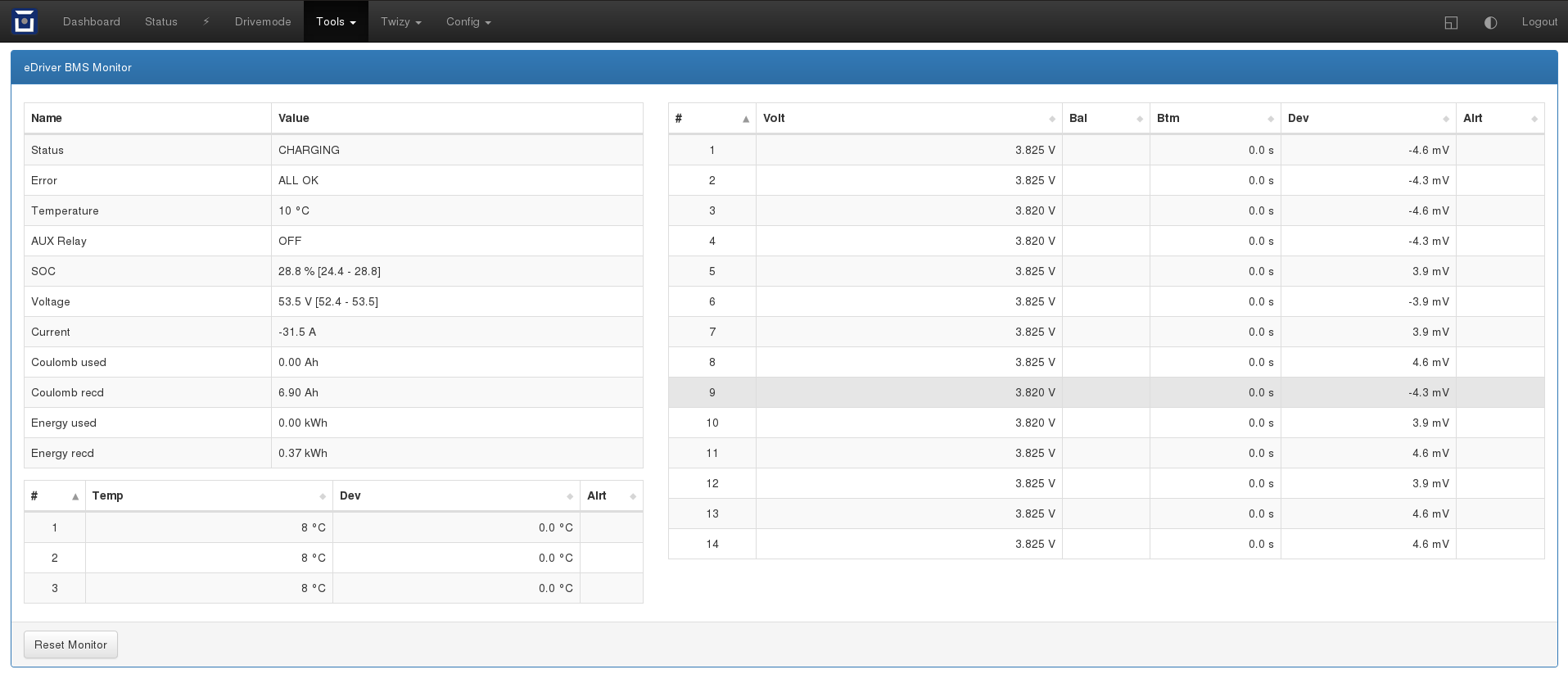Sort temperature table by Temp column icon

[322, 496]
